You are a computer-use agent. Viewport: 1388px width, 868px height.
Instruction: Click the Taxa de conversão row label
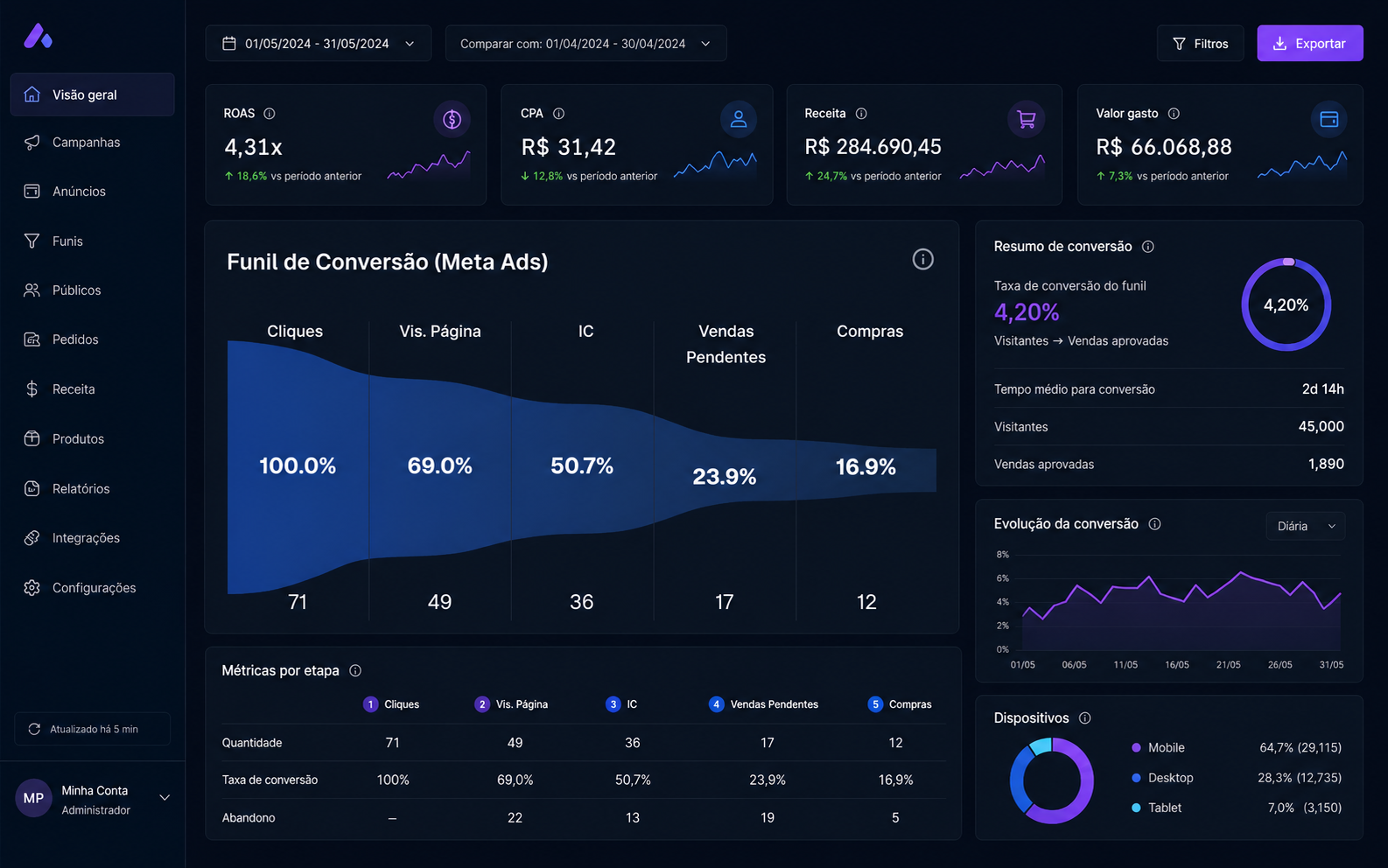[x=270, y=780]
